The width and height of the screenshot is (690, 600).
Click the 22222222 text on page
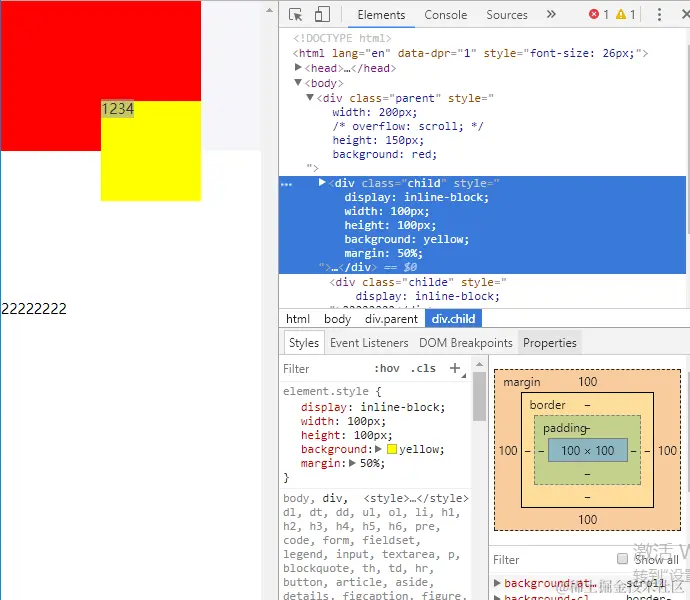tap(34, 308)
